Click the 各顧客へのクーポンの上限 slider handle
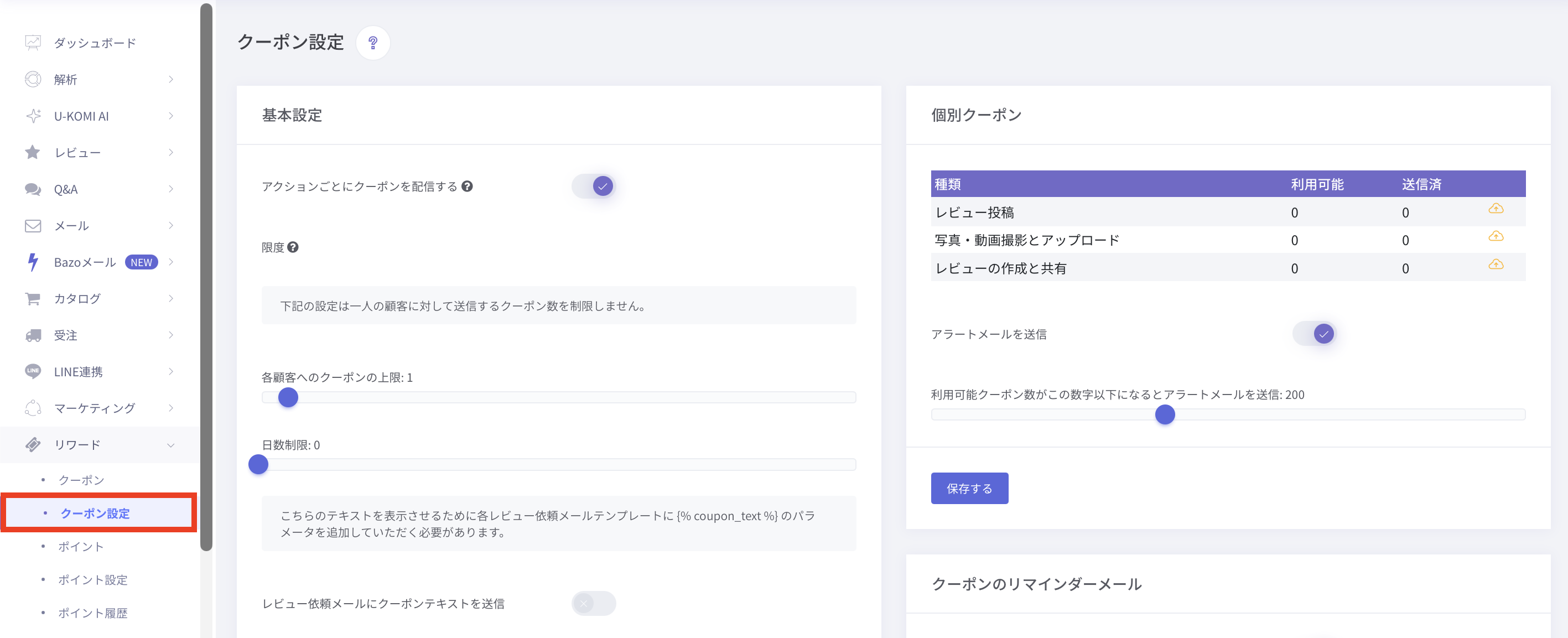This screenshot has height=638, width=1568. [x=288, y=397]
